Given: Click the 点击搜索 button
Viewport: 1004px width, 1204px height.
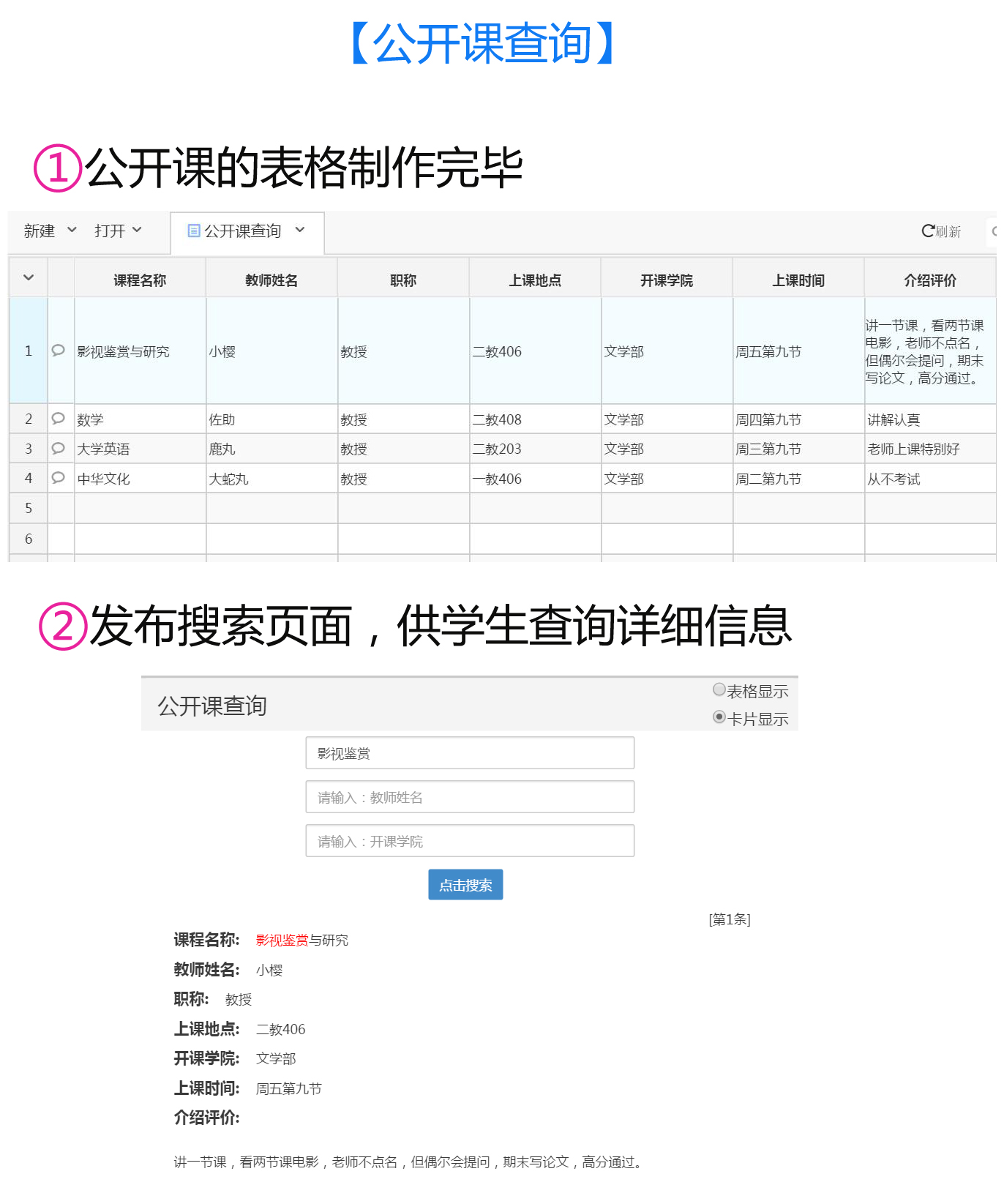Looking at the screenshot, I should pyautogui.click(x=465, y=885).
